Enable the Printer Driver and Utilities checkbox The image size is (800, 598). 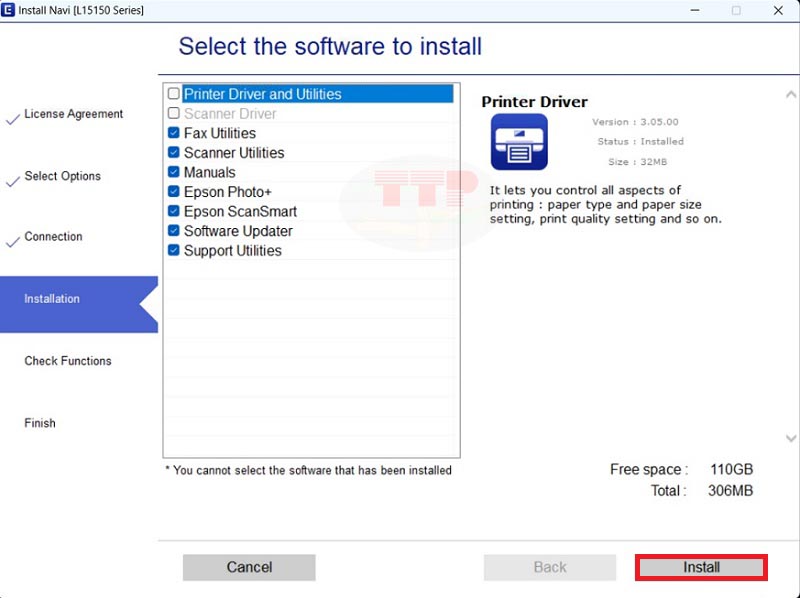173,93
